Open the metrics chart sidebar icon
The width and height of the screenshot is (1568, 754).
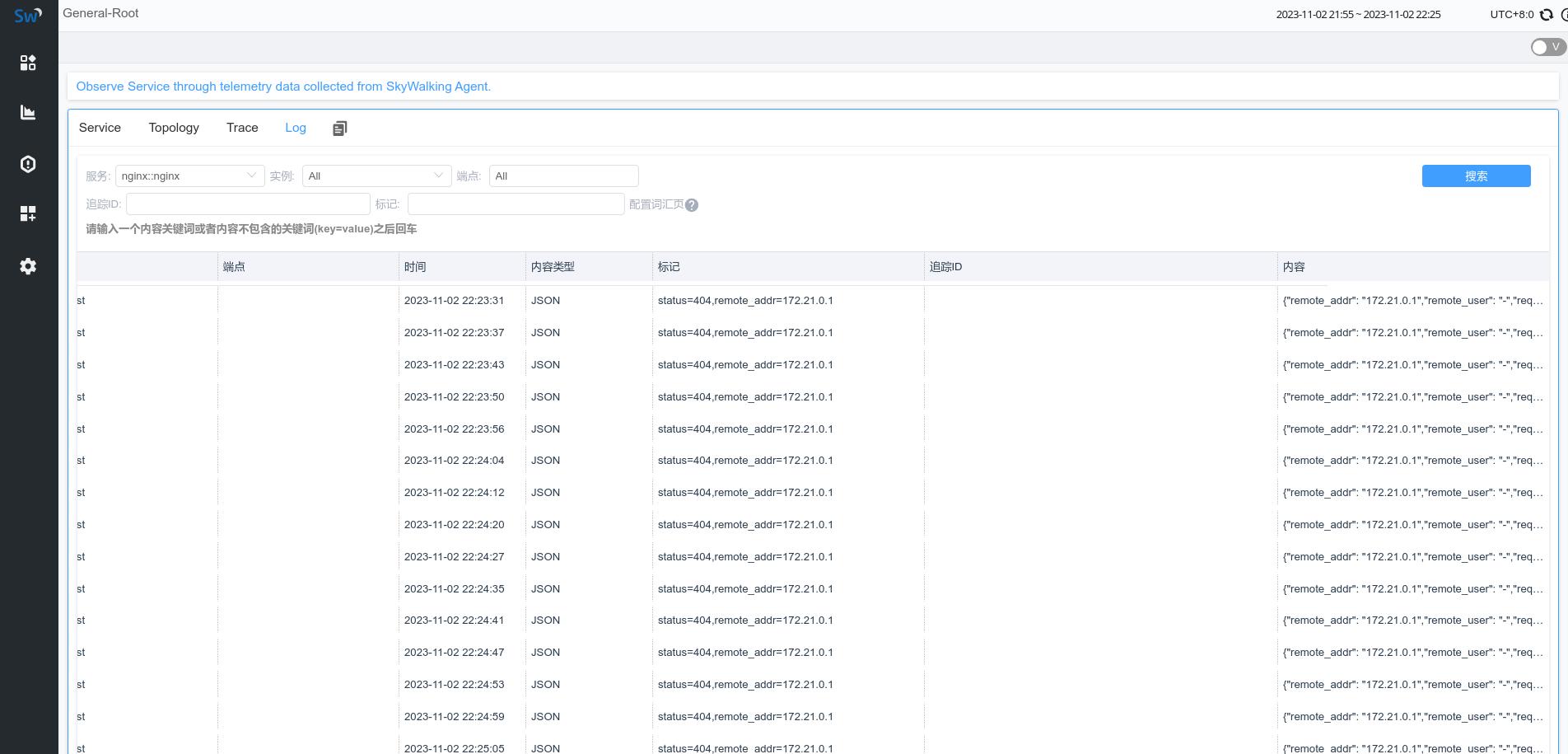click(x=28, y=112)
